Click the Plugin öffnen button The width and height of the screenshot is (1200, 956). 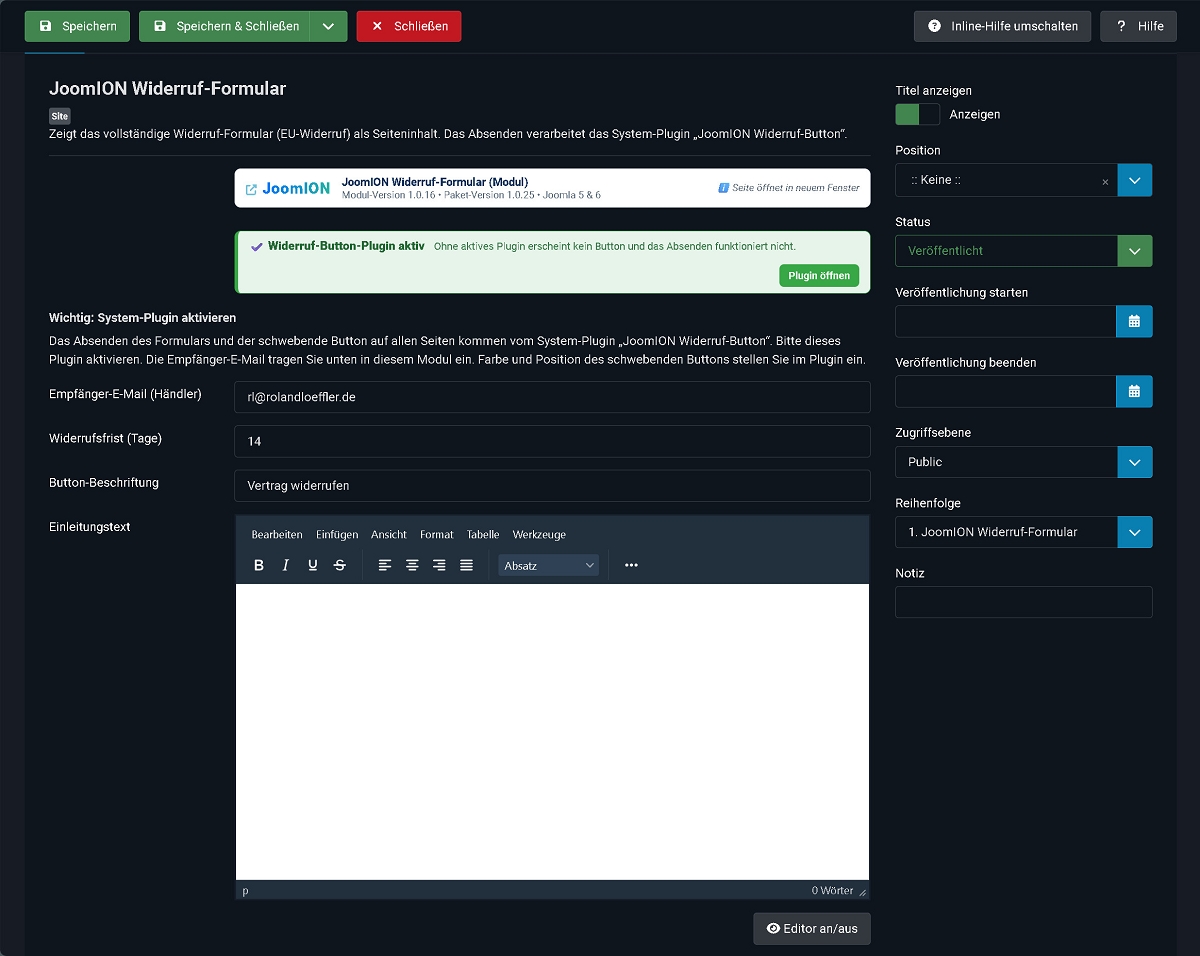point(819,276)
